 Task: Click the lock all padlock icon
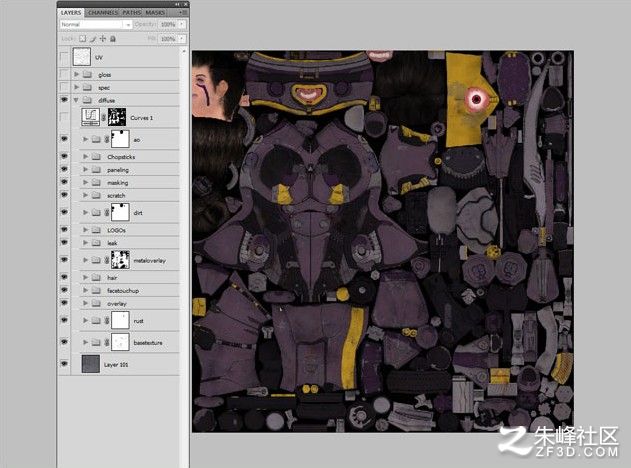pos(113,39)
